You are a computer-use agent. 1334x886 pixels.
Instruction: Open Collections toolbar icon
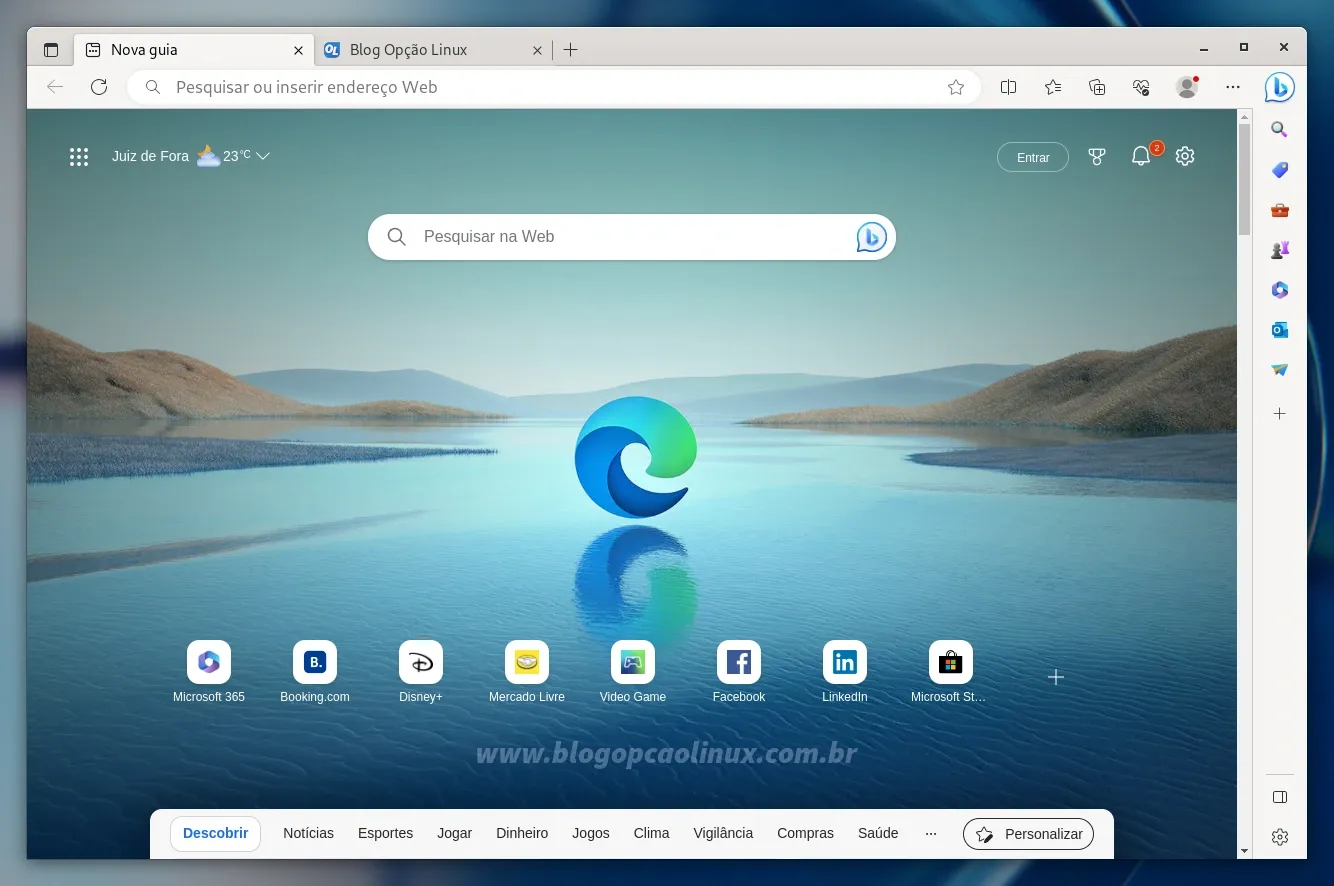click(x=1097, y=87)
